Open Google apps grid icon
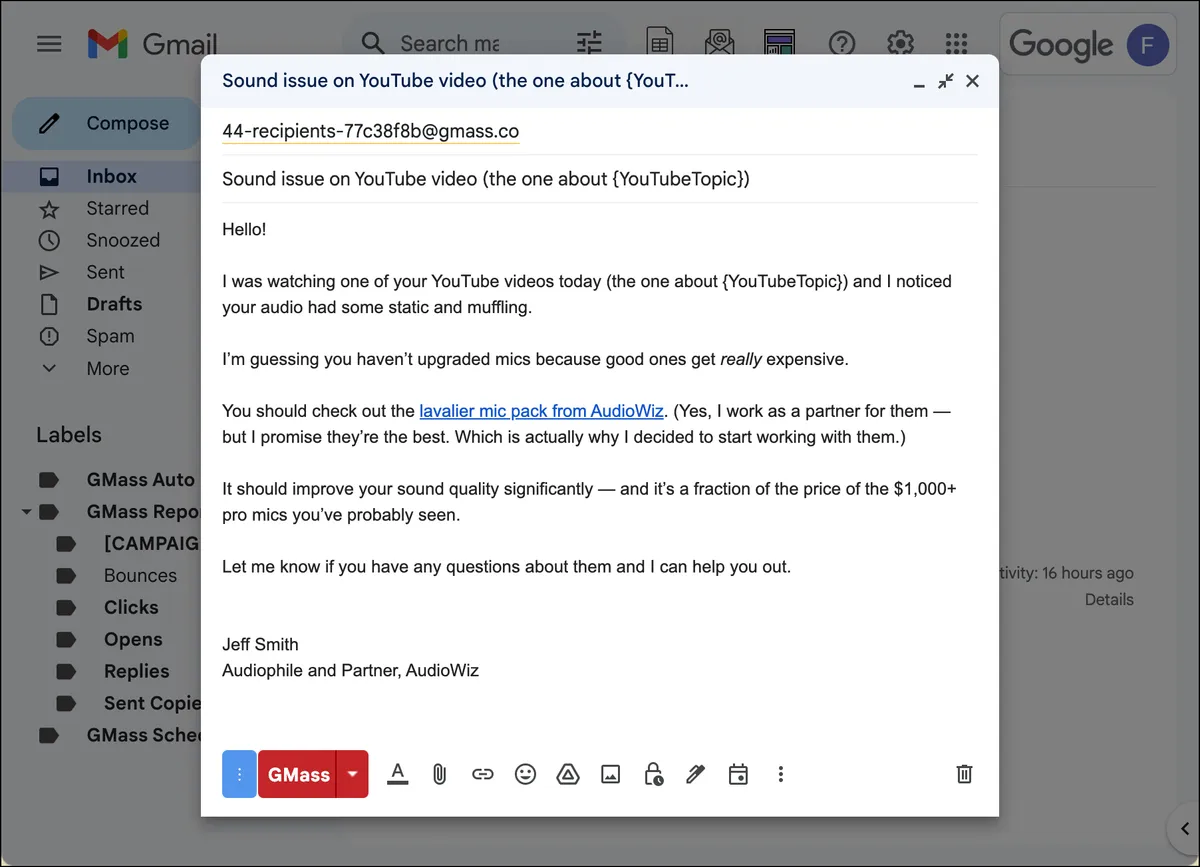The height and width of the screenshot is (867, 1200). (957, 44)
